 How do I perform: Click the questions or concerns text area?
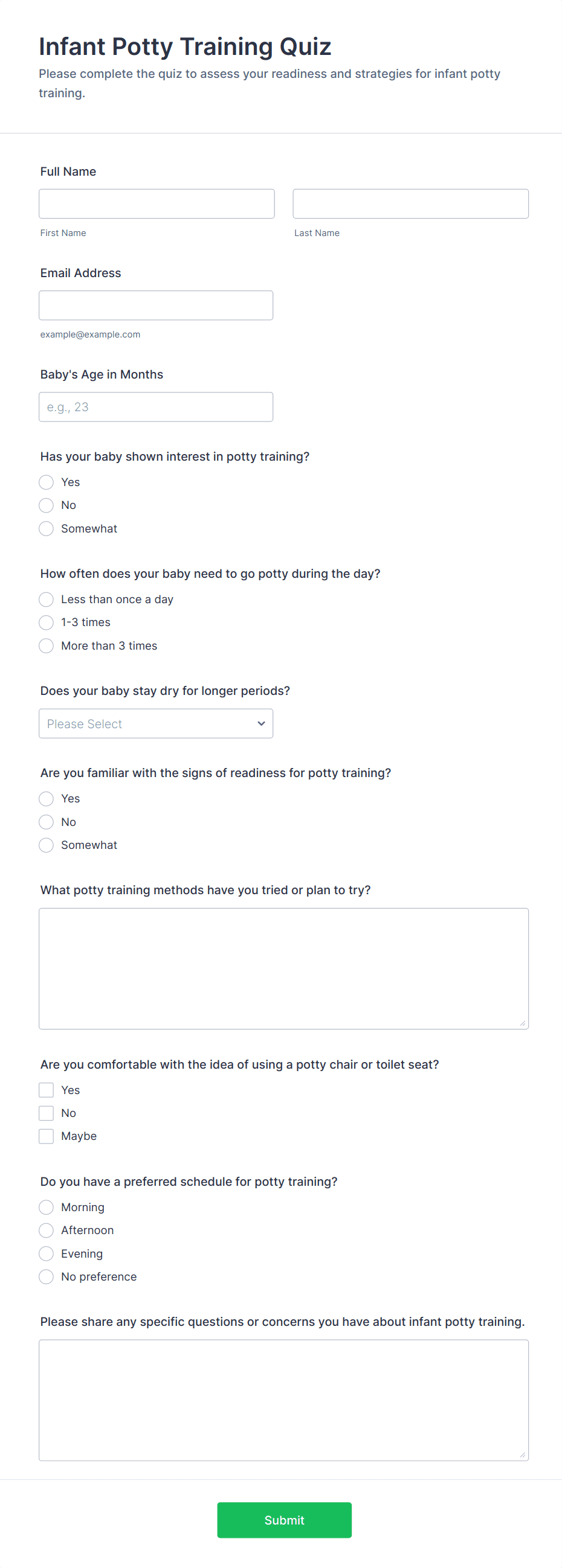click(x=283, y=1400)
